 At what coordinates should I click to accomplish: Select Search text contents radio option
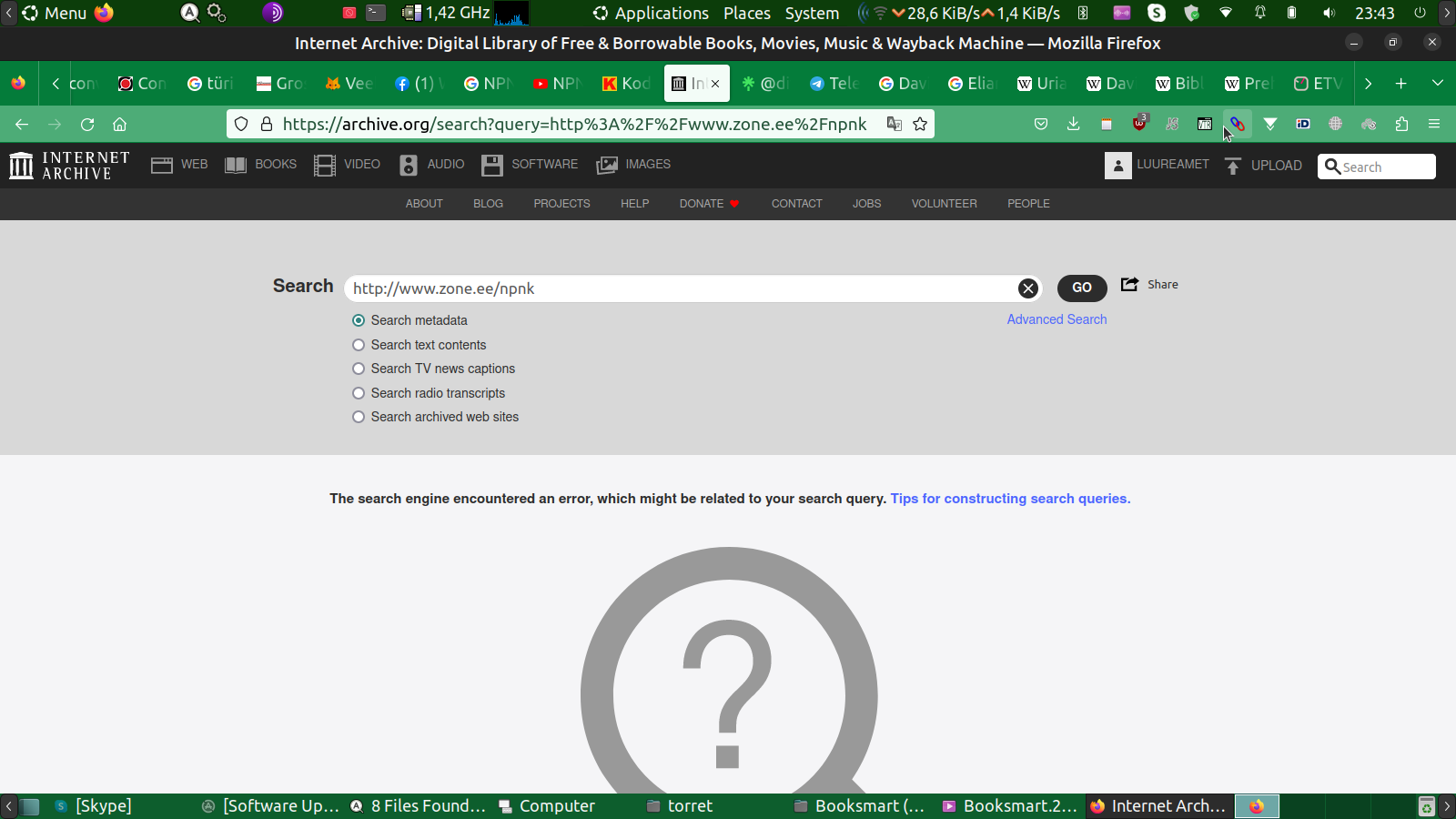(x=359, y=345)
